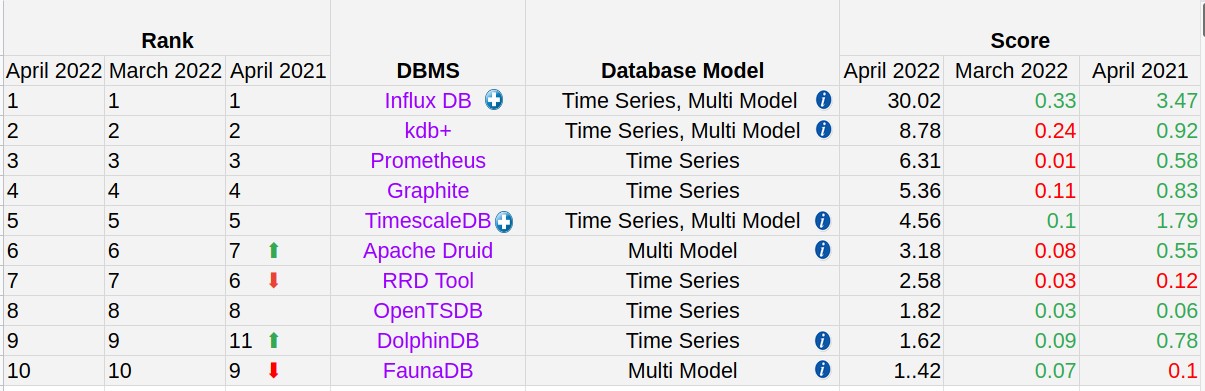The height and width of the screenshot is (391, 1205).
Task: Click red down arrow in FaunaDB row
Action: click(273, 370)
